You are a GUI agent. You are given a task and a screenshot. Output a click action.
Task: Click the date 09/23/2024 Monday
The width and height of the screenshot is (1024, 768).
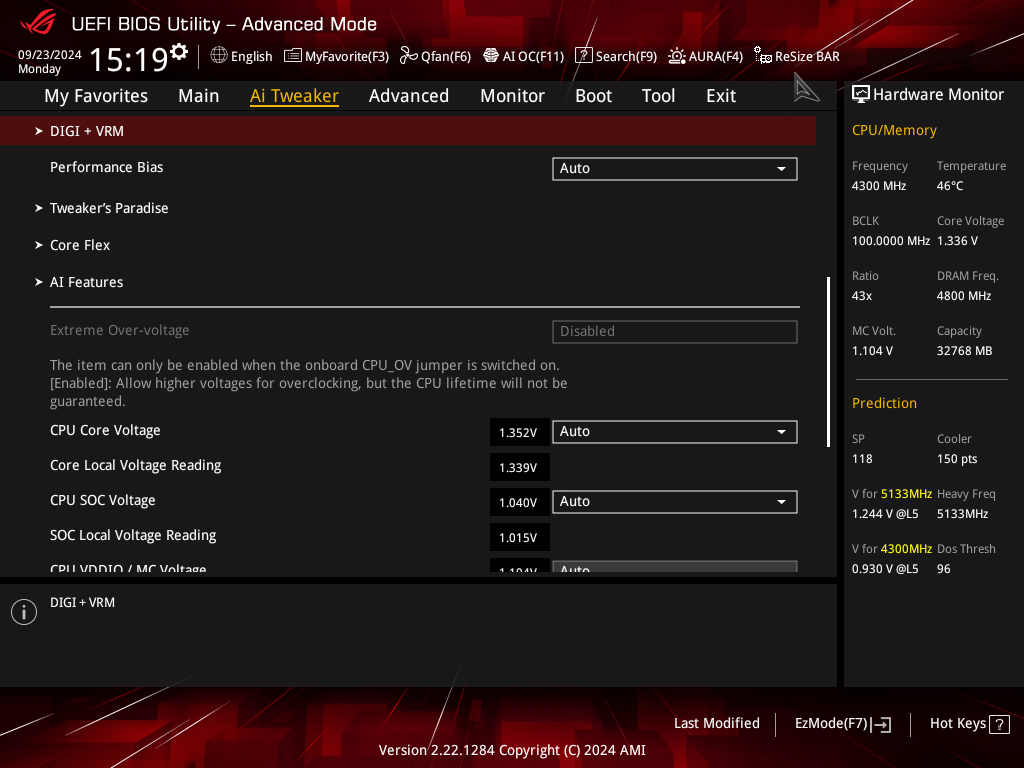pos(50,61)
